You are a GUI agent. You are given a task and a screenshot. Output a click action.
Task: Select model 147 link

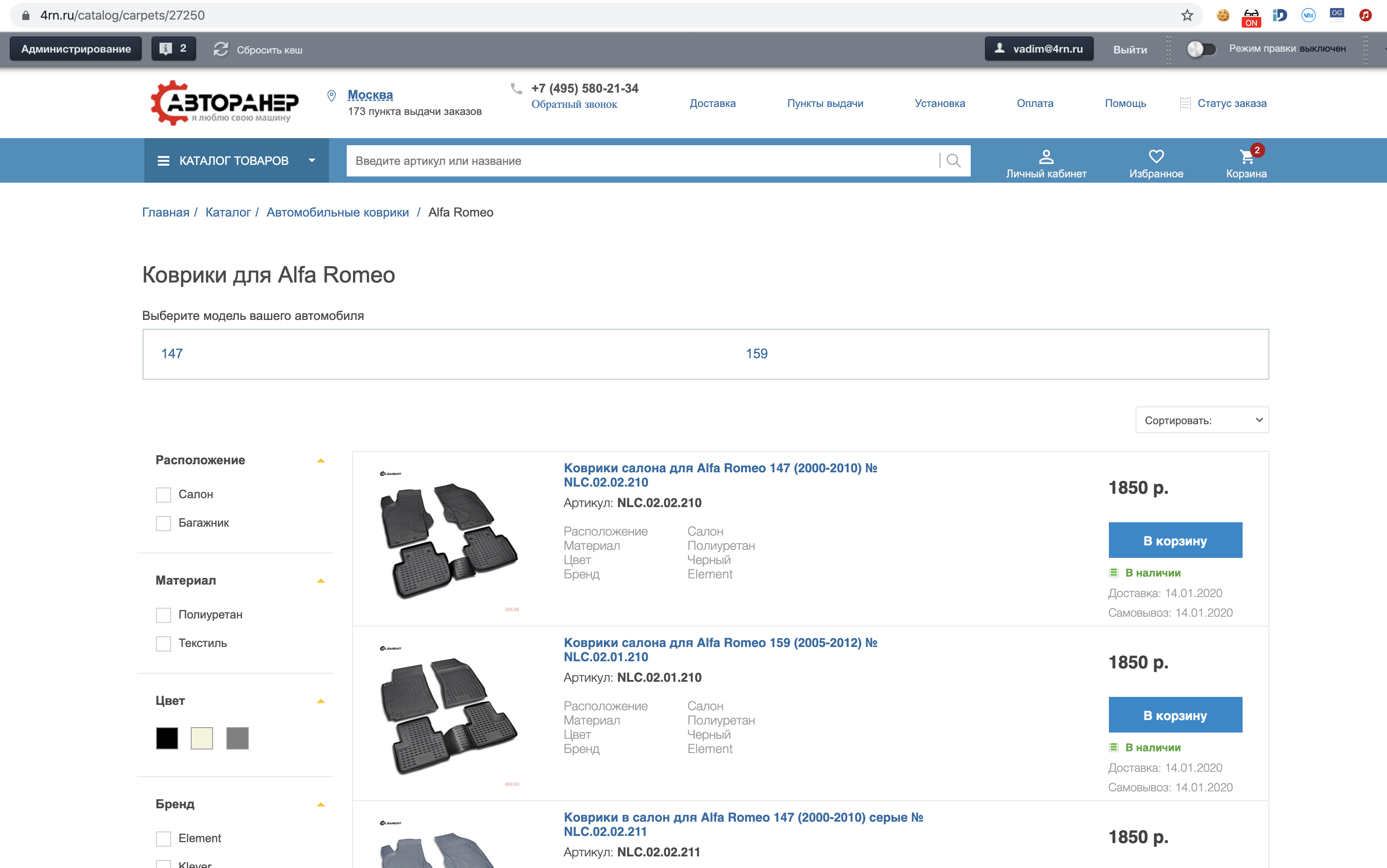coord(172,354)
